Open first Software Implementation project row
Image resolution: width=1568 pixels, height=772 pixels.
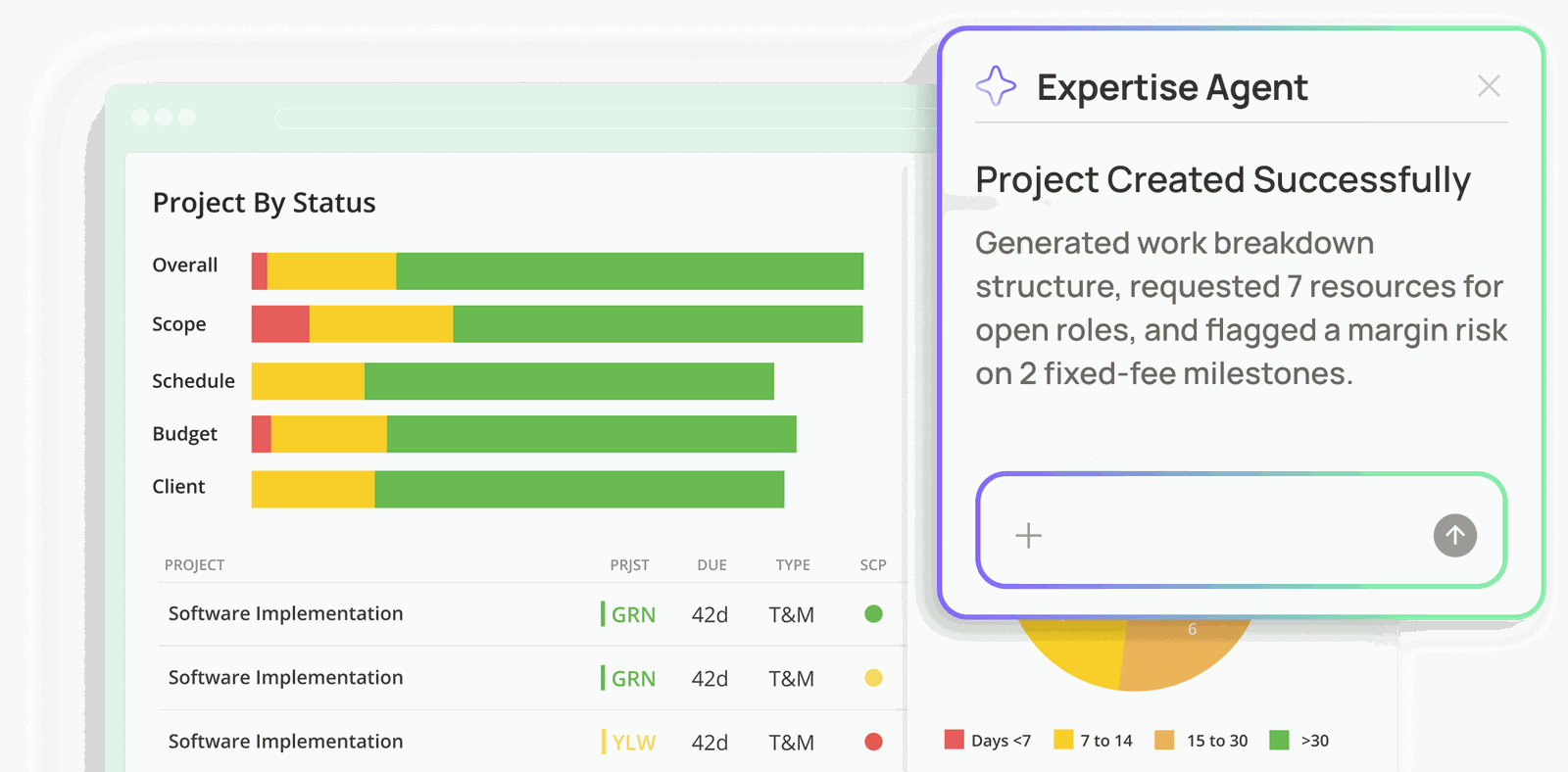click(530, 614)
